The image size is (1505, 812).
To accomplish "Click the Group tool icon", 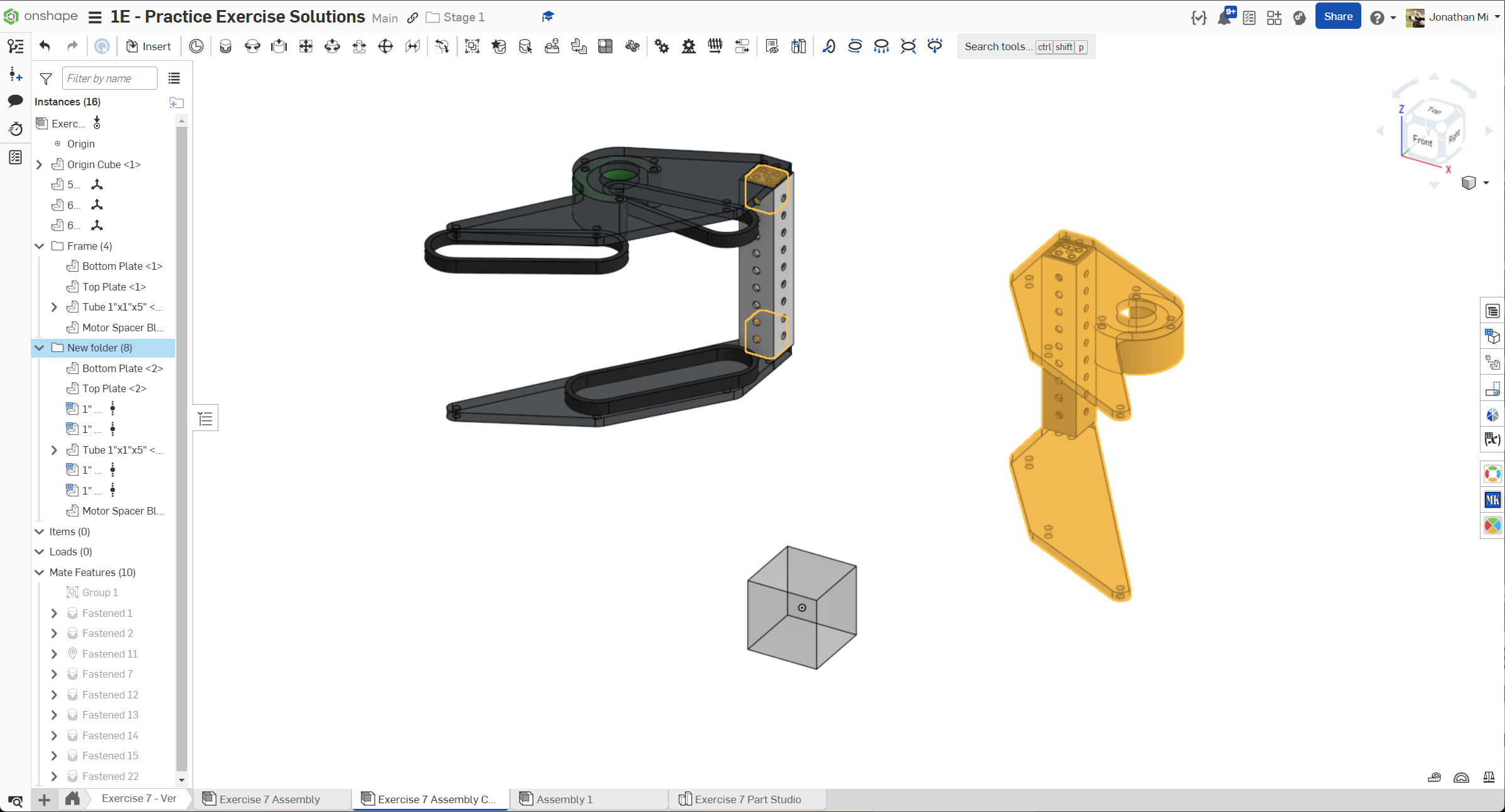I will (472, 46).
